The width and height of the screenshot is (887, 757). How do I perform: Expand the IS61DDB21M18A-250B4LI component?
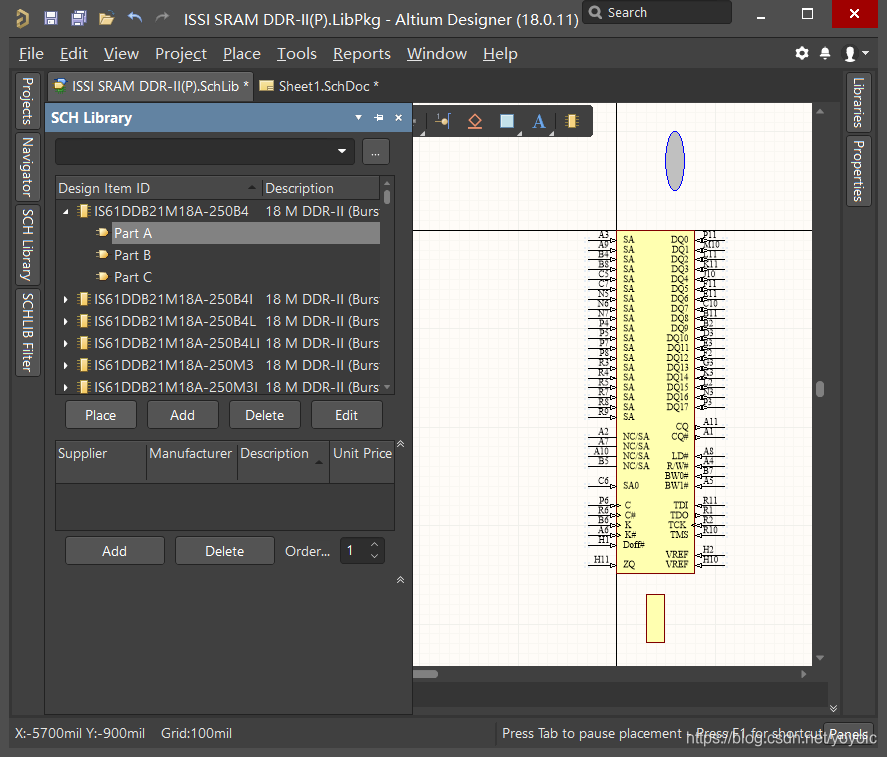click(66, 343)
